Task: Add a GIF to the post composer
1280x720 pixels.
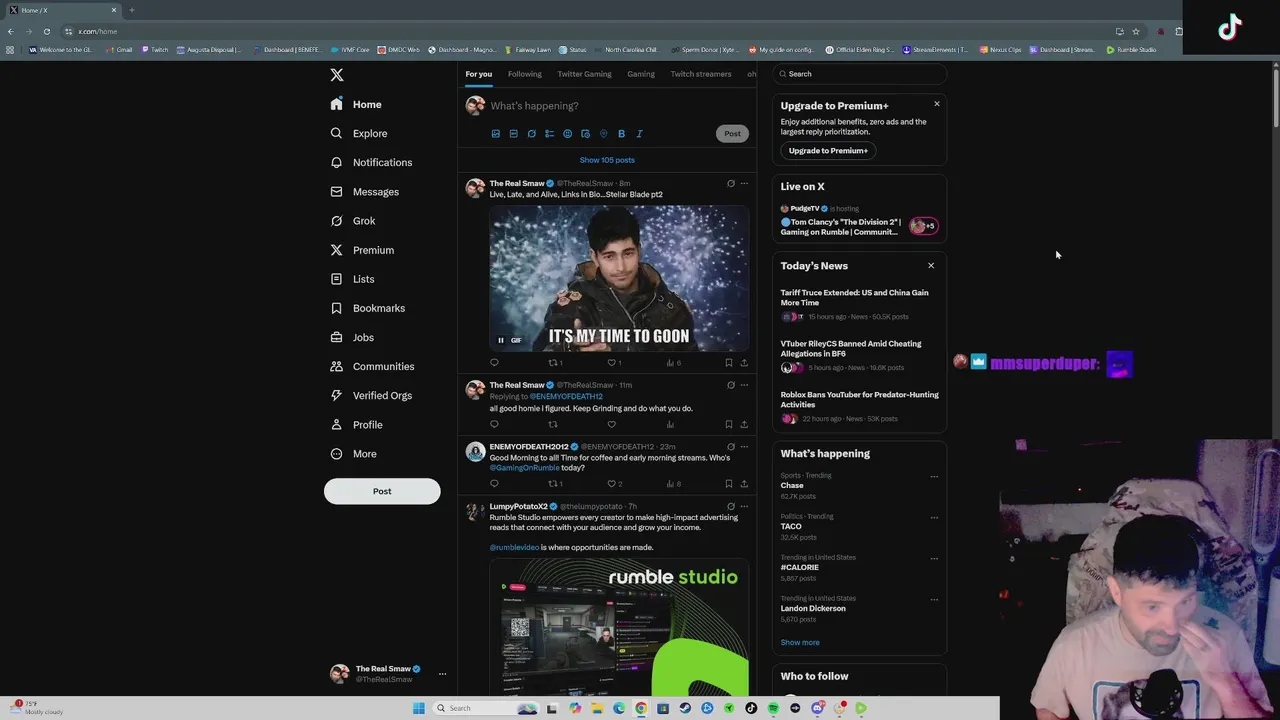Action: pyautogui.click(x=513, y=134)
